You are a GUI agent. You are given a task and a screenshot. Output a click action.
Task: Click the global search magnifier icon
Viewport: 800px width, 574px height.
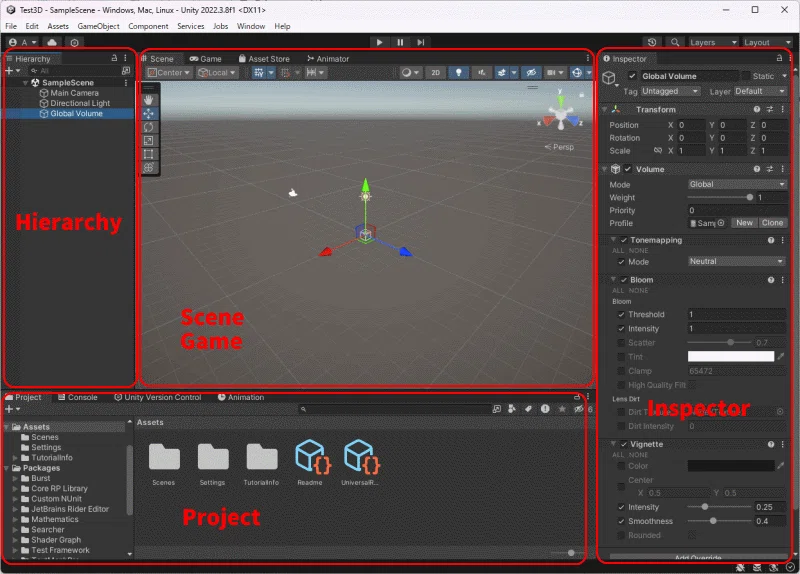675,42
